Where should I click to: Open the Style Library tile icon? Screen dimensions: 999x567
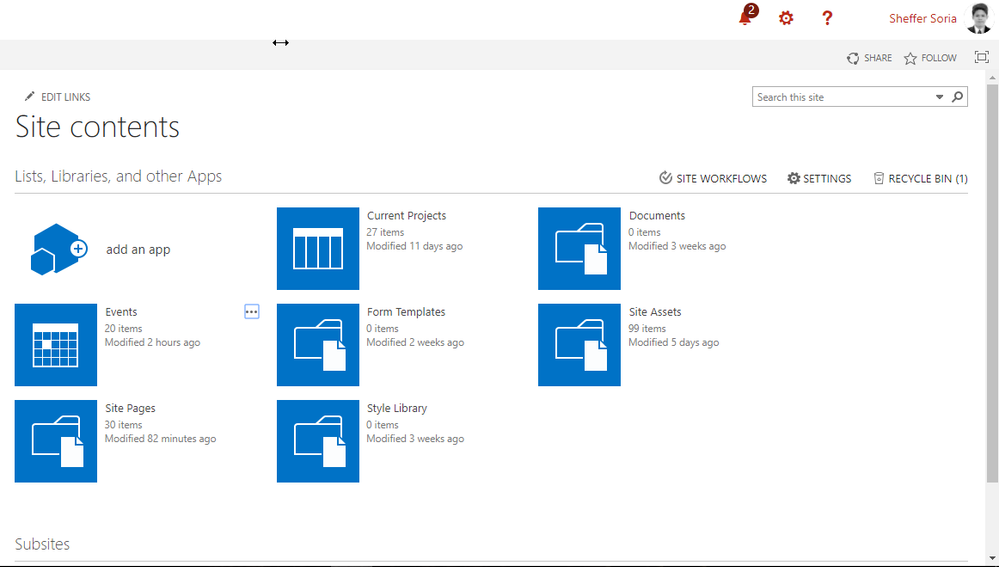tap(318, 441)
